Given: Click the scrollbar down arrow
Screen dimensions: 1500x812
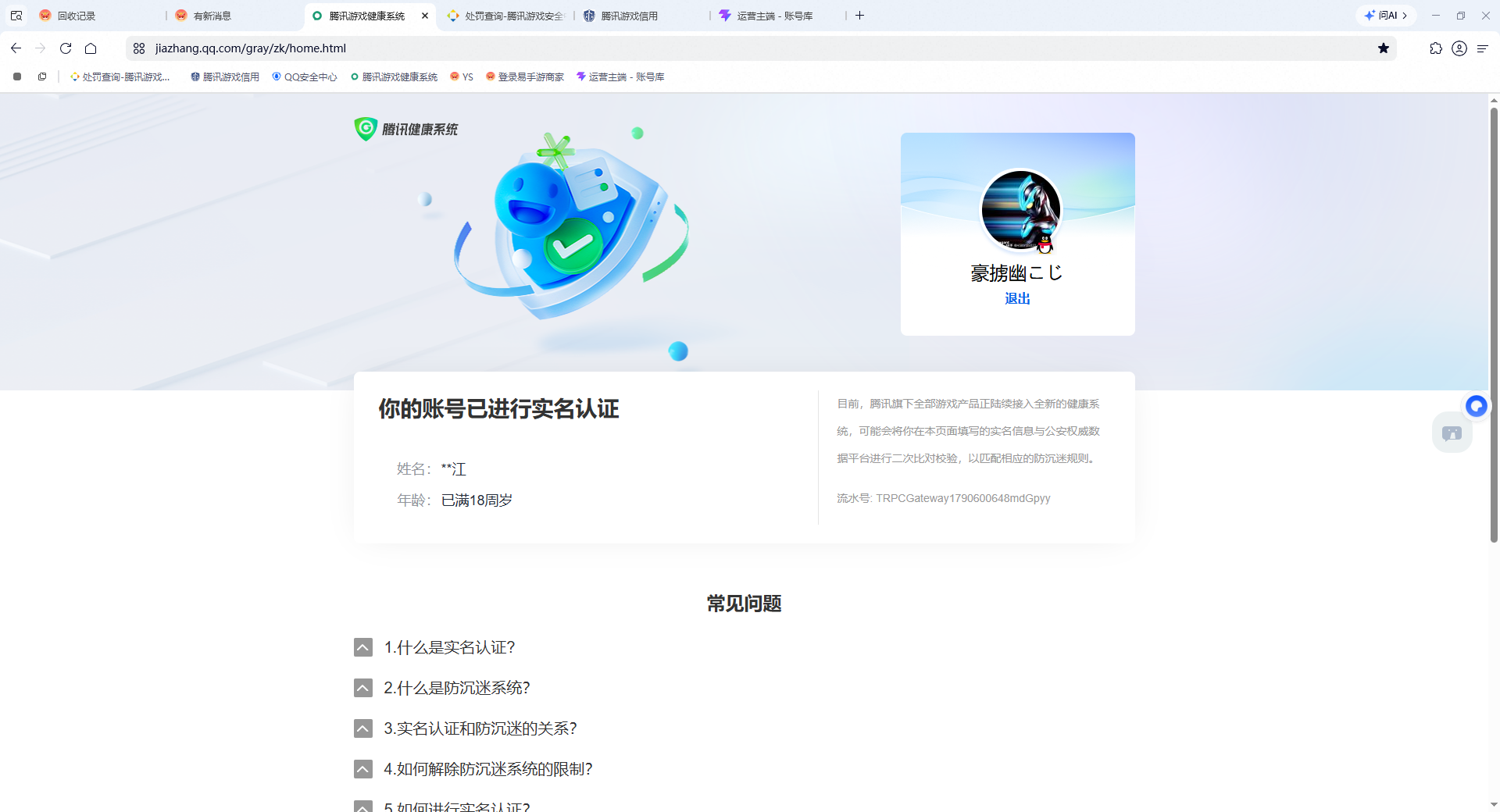Looking at the screenshot, I should coord(1494,804).
